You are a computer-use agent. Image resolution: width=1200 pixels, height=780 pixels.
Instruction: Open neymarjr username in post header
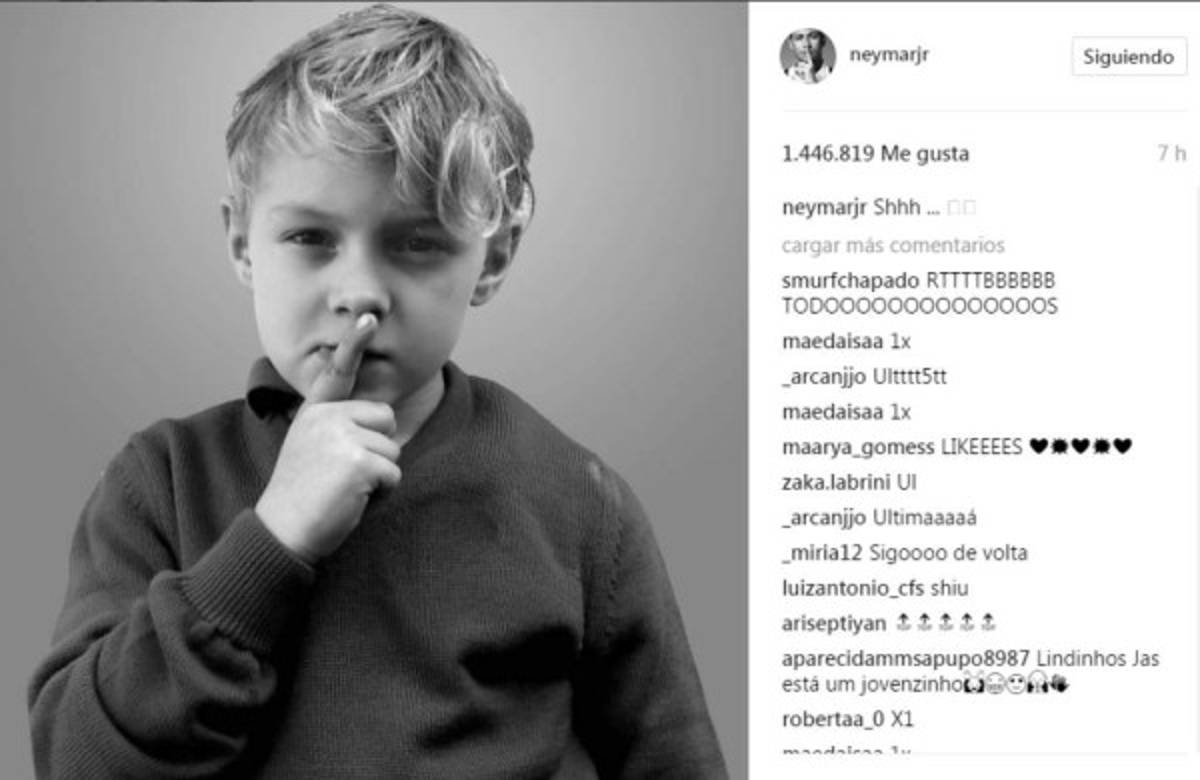pos(889,56)
